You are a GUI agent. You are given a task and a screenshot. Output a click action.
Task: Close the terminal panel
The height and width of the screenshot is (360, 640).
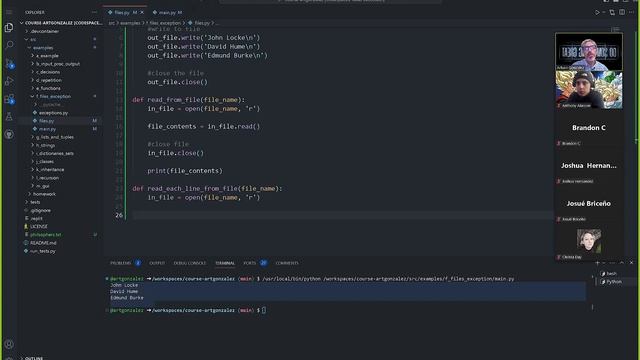[631, 263]
